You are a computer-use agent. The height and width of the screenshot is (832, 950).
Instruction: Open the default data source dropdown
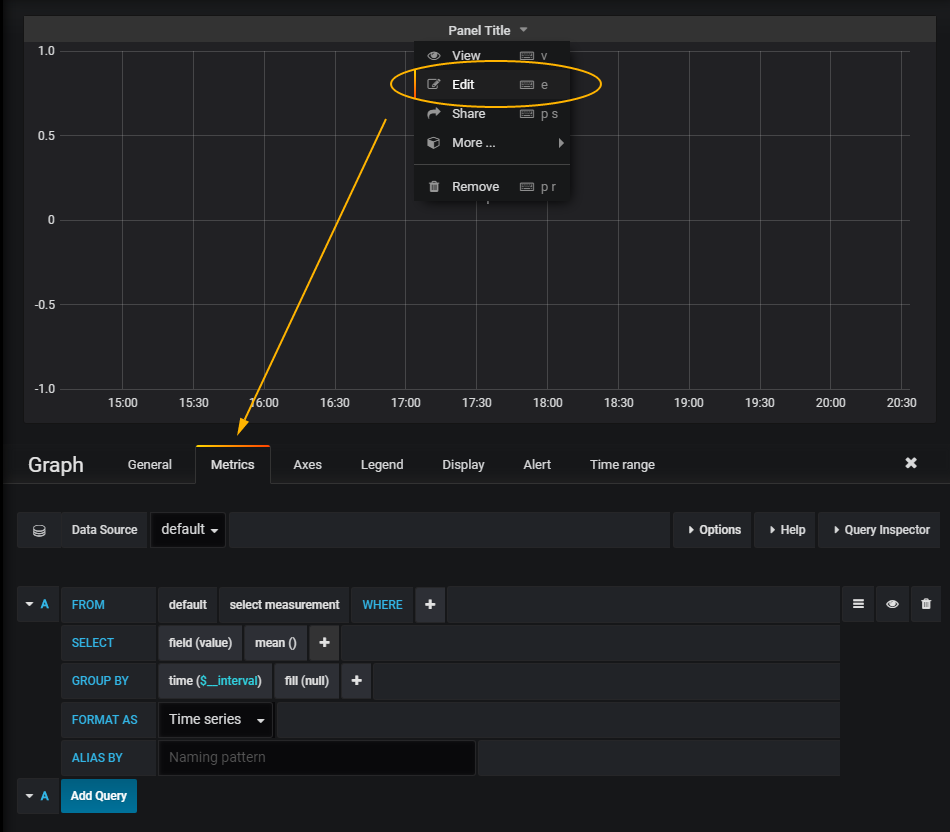[188, 530]
